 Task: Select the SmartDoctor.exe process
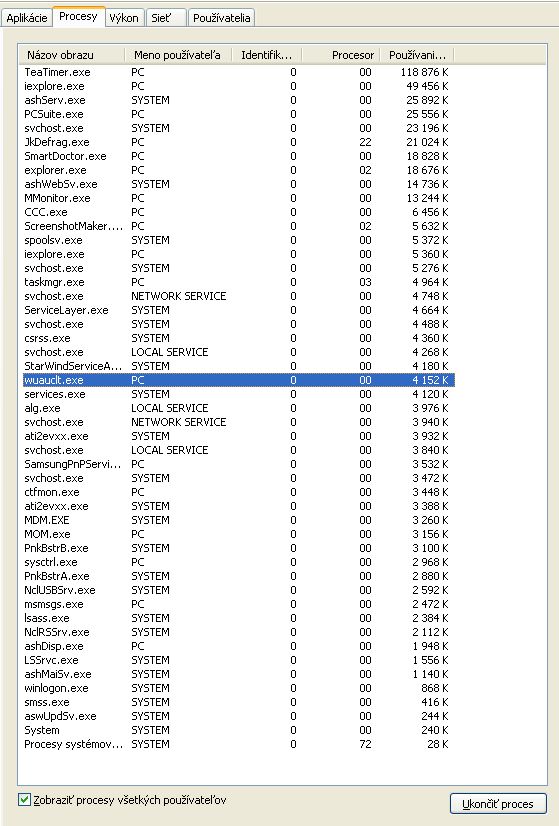pyautogui.click(x=239, y=156)
